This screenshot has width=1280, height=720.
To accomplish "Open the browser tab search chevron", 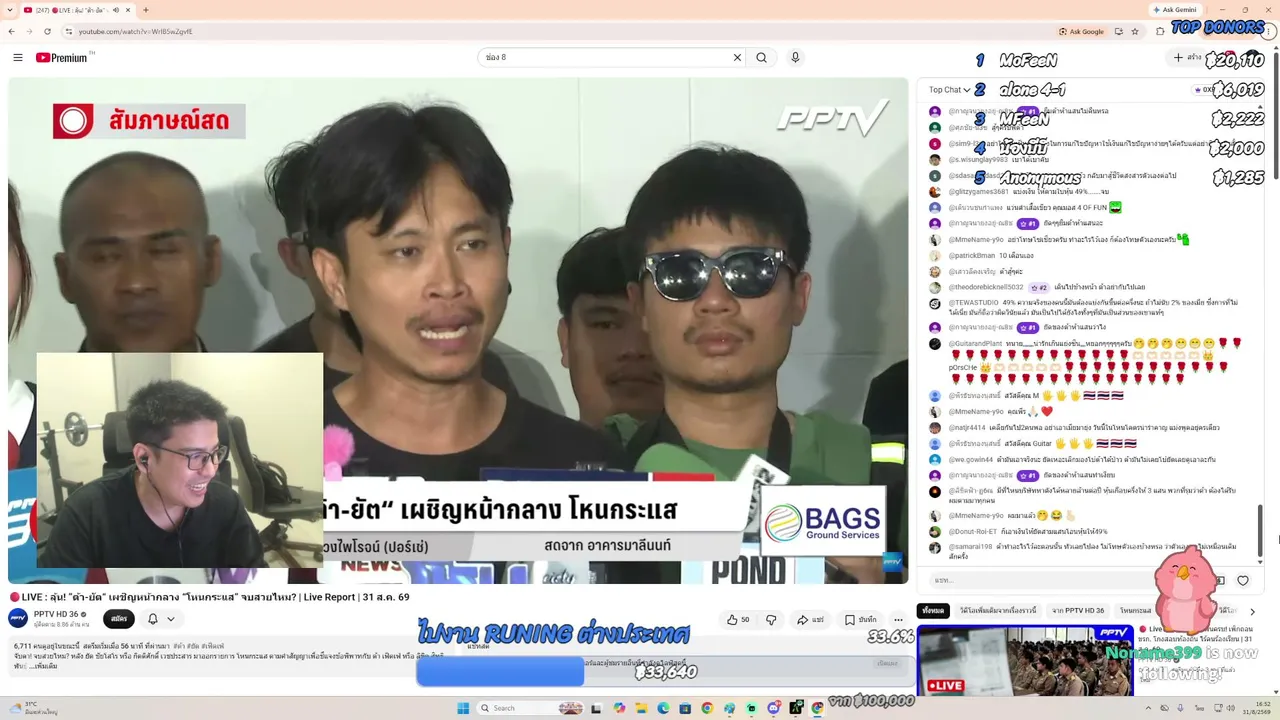I will pos(9,10).
